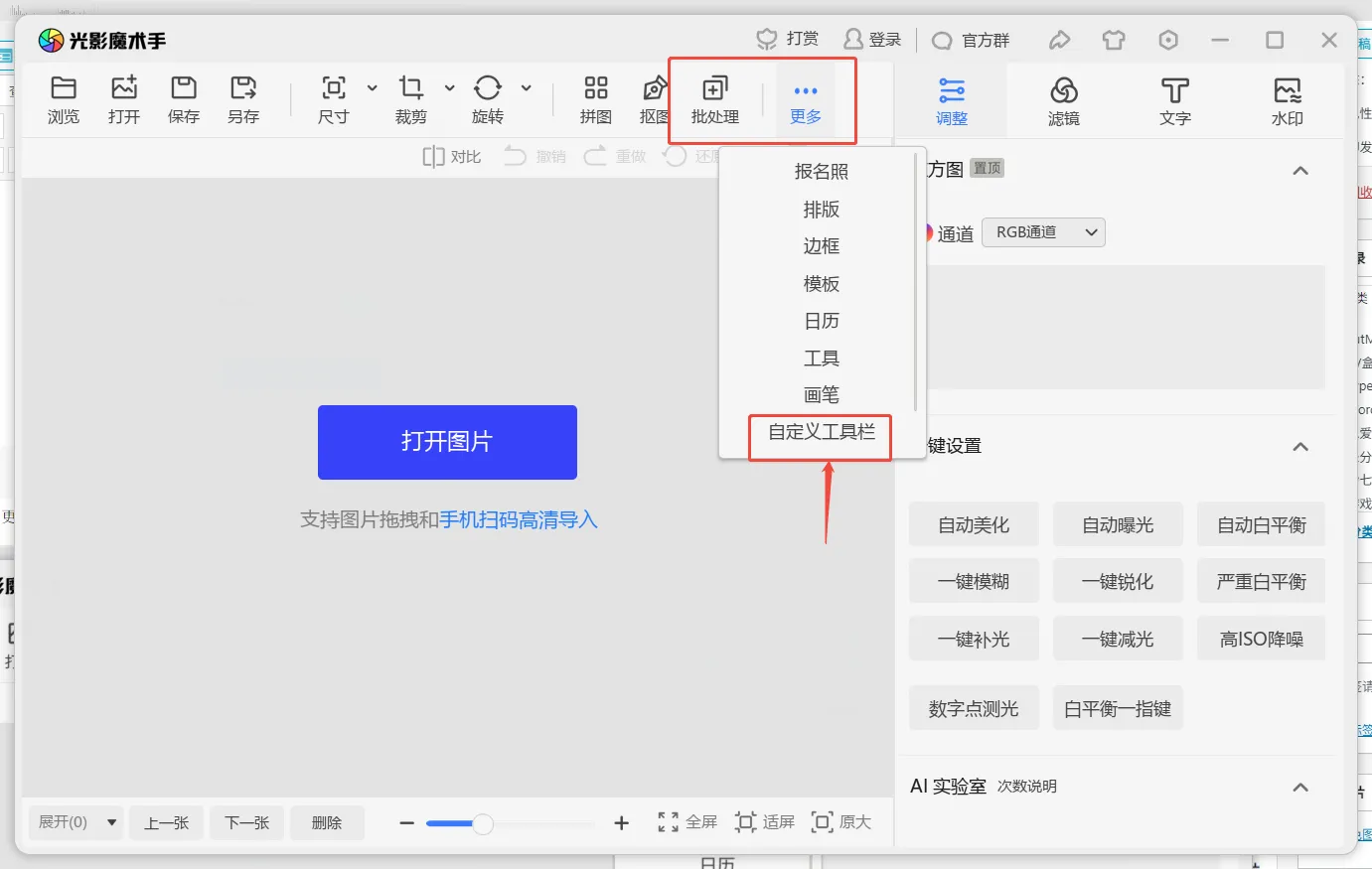Open the 官方群 official group chat
1372x869 pixels.
point(971,41)
